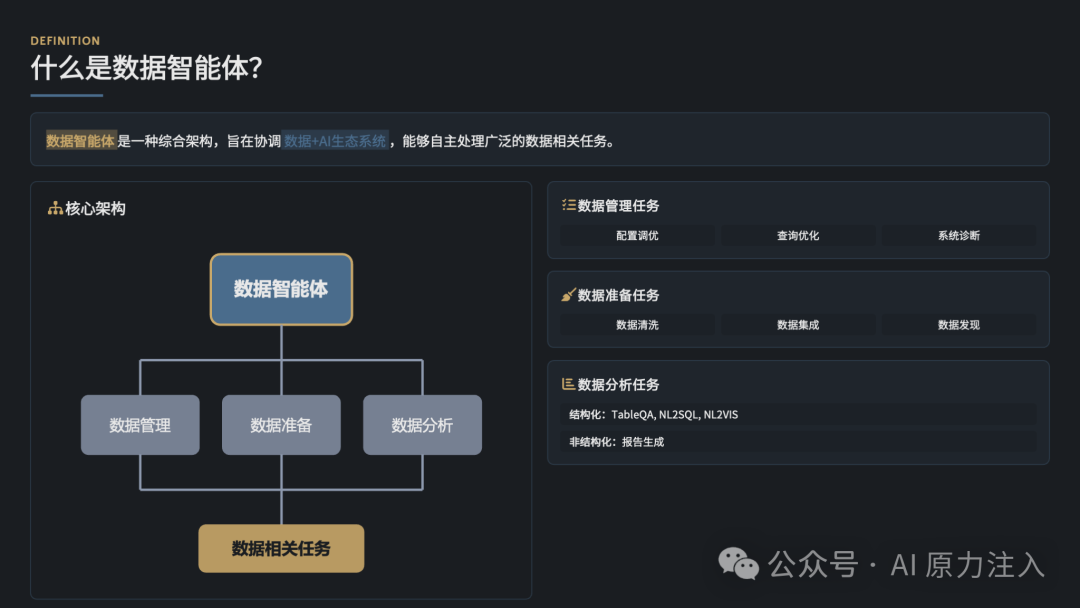Click the 数据分析 diagram node
Viewport: 1080px width, 608px height.
click(x=422, y=425)
